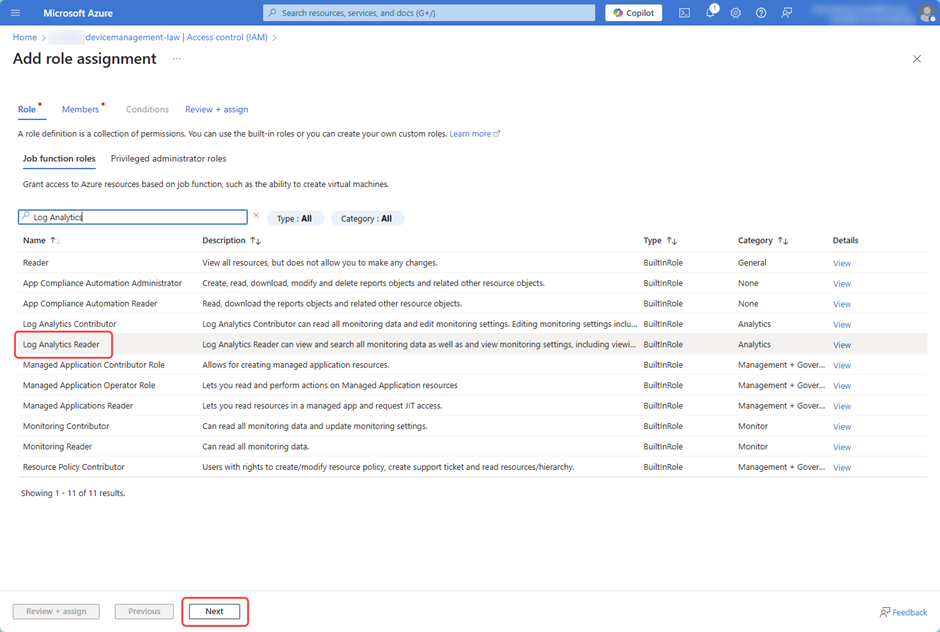View the notifications bell
940x632 pixels.
click(710, 12)
